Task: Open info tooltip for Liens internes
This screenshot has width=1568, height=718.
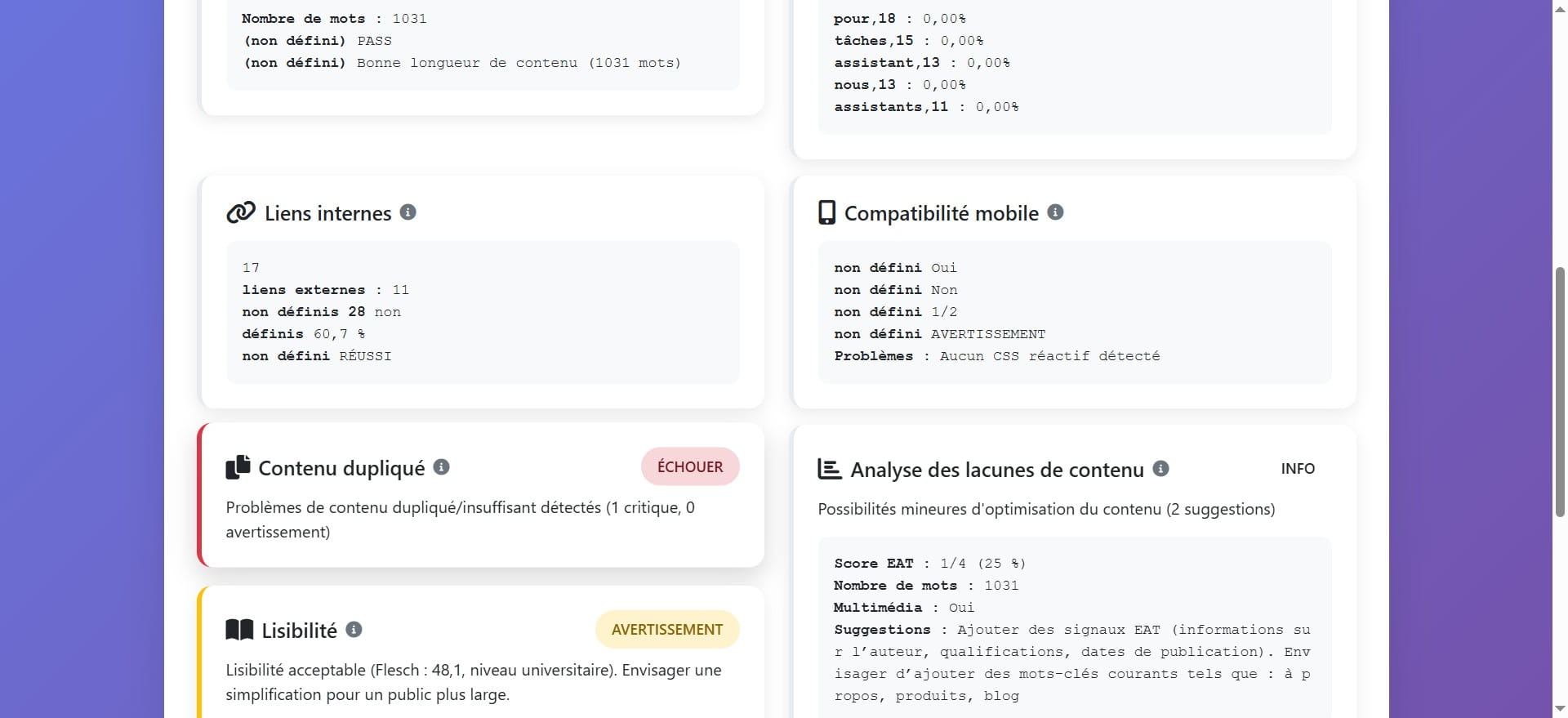Action: pyautogui.click(x=408, y=212)
